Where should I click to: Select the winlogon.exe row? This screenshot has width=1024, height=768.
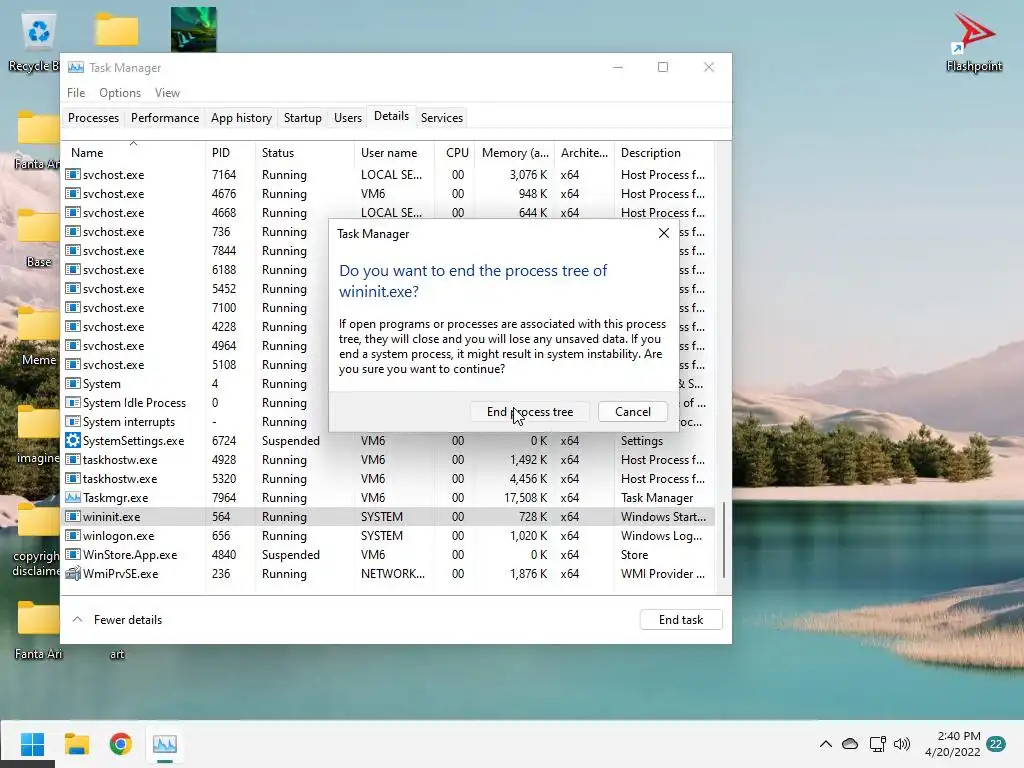coord(389,536)
